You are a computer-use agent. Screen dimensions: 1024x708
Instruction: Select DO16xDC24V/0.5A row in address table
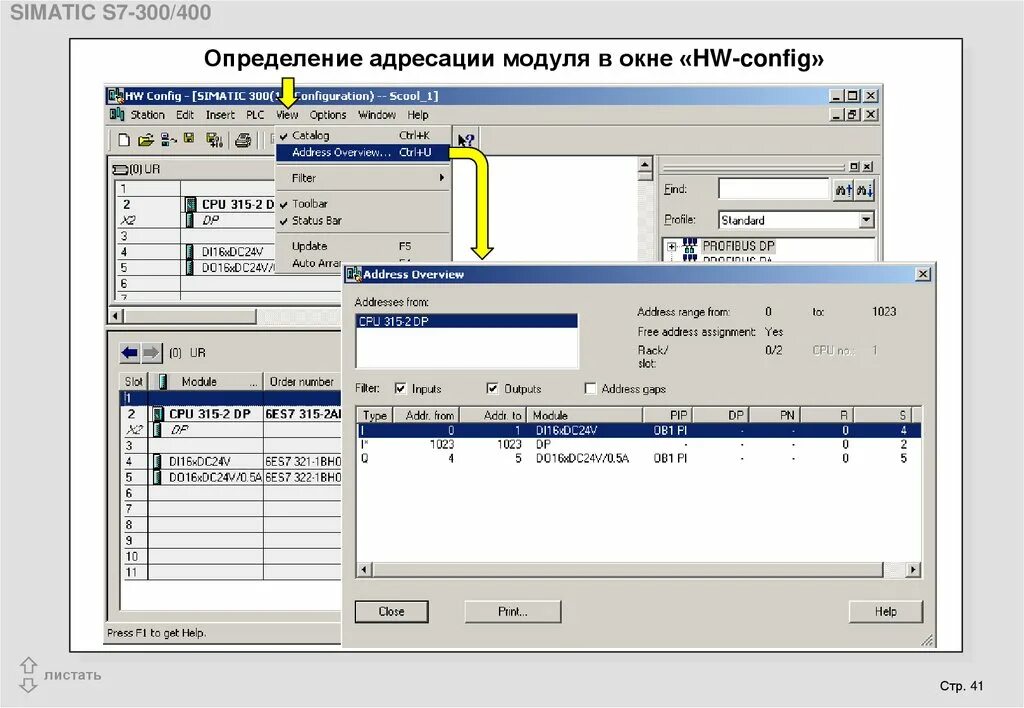[x=639, y=459]
